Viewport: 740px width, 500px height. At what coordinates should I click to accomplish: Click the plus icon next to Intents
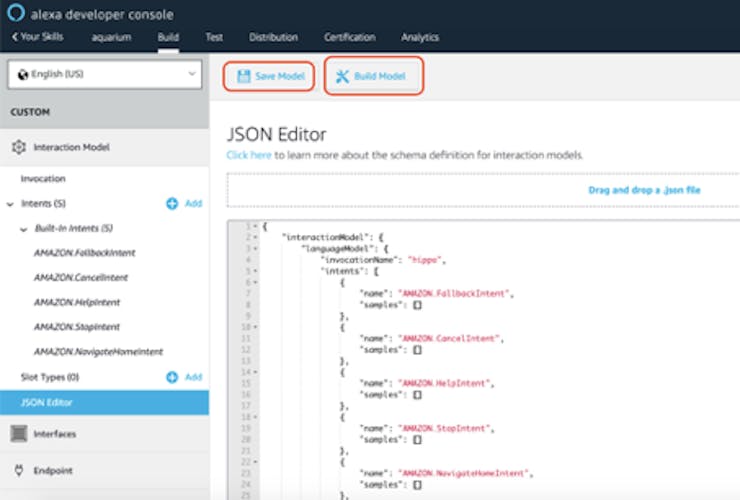(172, 203)
